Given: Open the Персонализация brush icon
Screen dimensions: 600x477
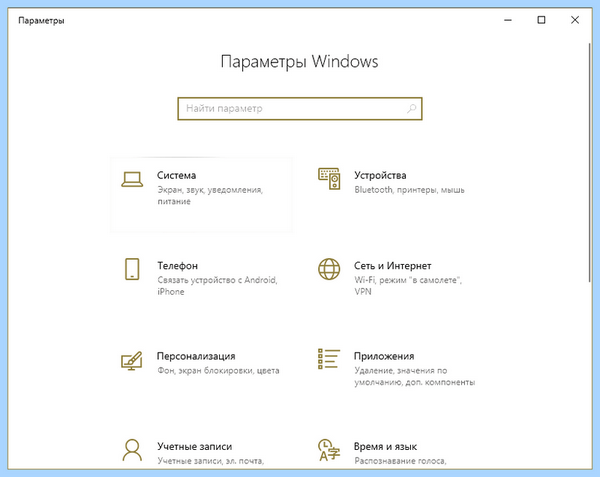Looking at the screenshot, I should [132, 360].
